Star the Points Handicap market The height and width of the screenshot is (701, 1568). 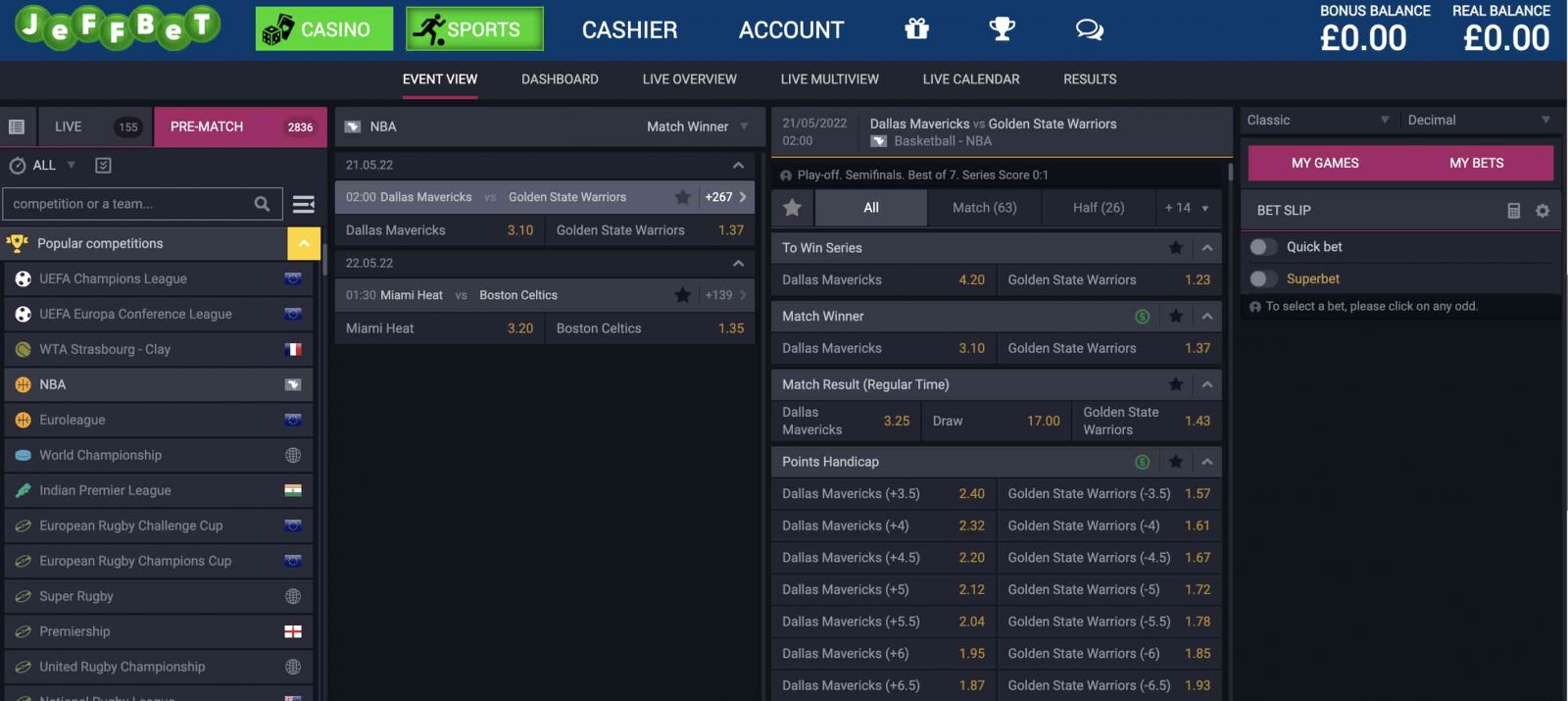pos(1176,462)
